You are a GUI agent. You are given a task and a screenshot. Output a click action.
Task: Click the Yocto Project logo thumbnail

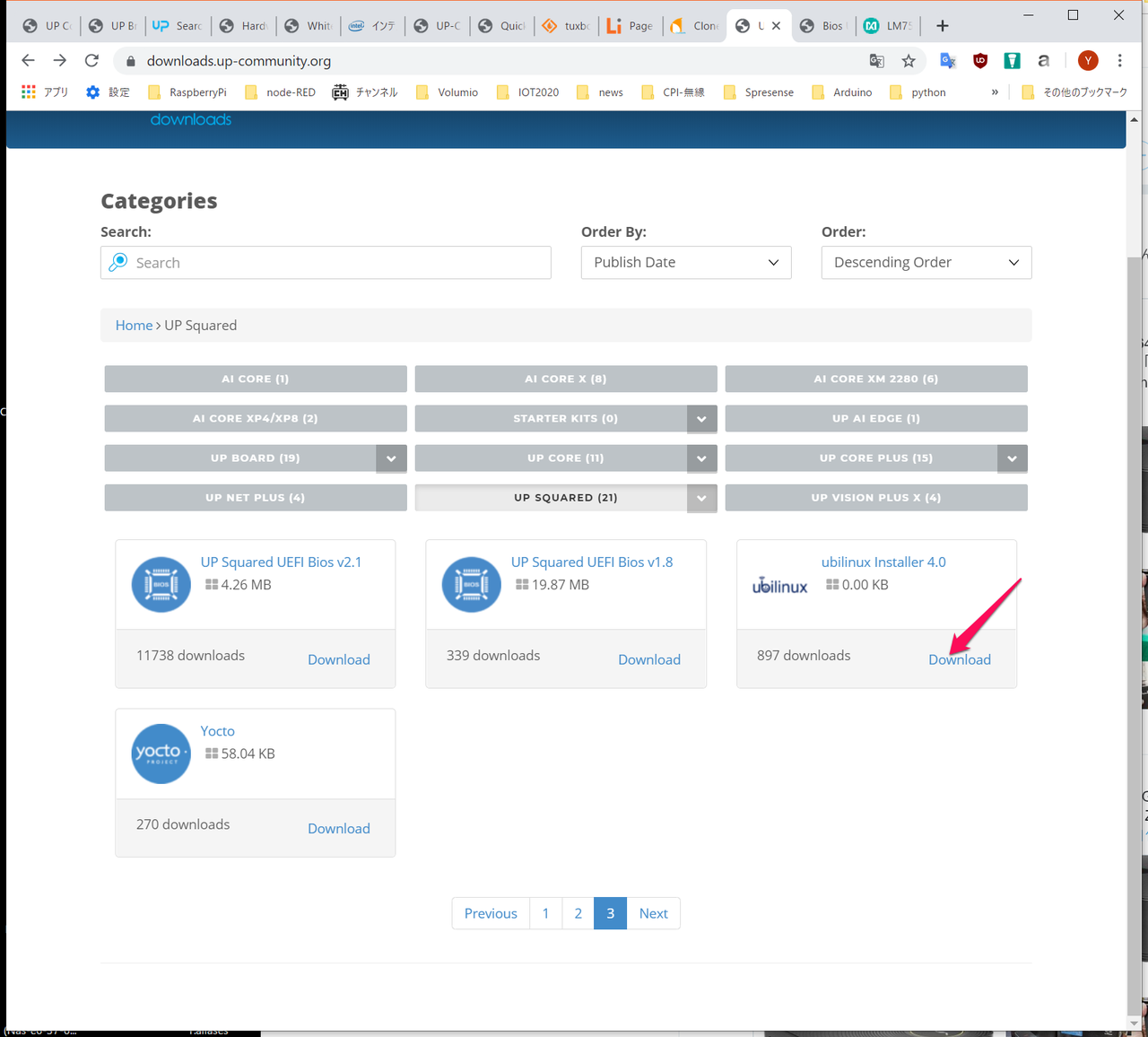[161, 754]
